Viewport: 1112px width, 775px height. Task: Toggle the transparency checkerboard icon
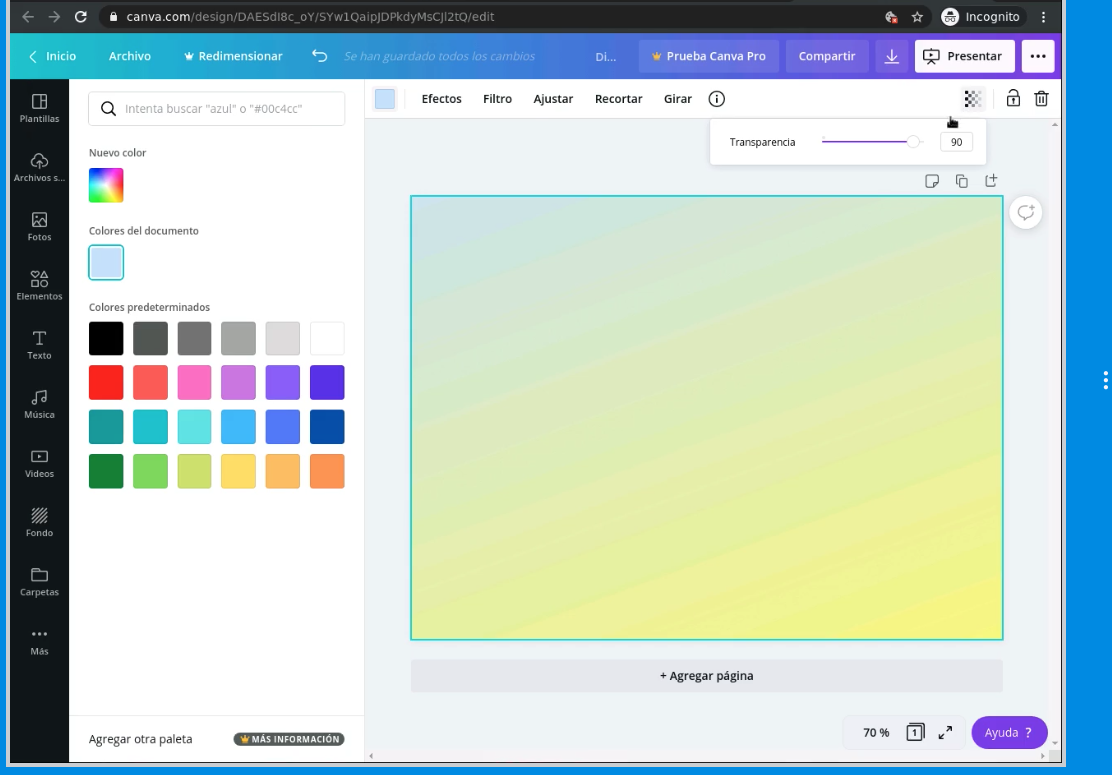click(x=972, y=99)
